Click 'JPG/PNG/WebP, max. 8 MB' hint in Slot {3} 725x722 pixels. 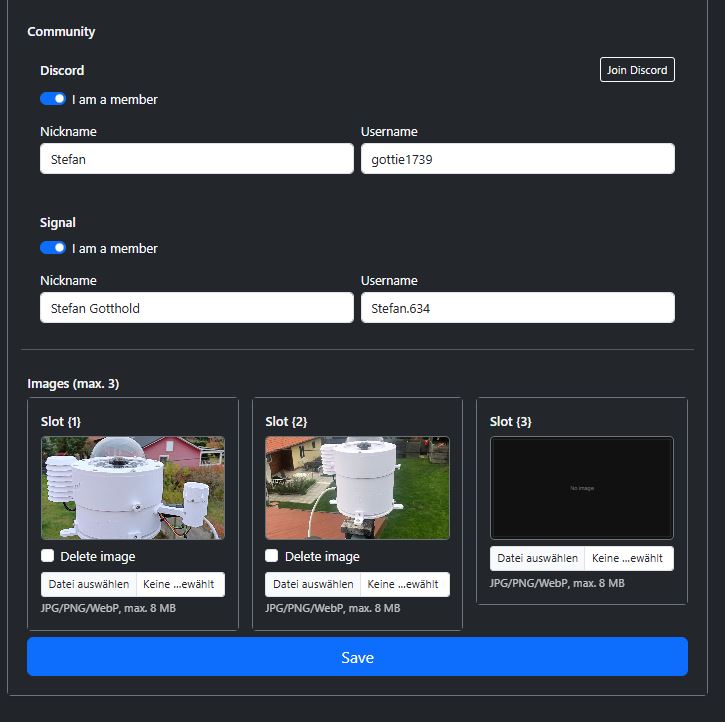557,583
